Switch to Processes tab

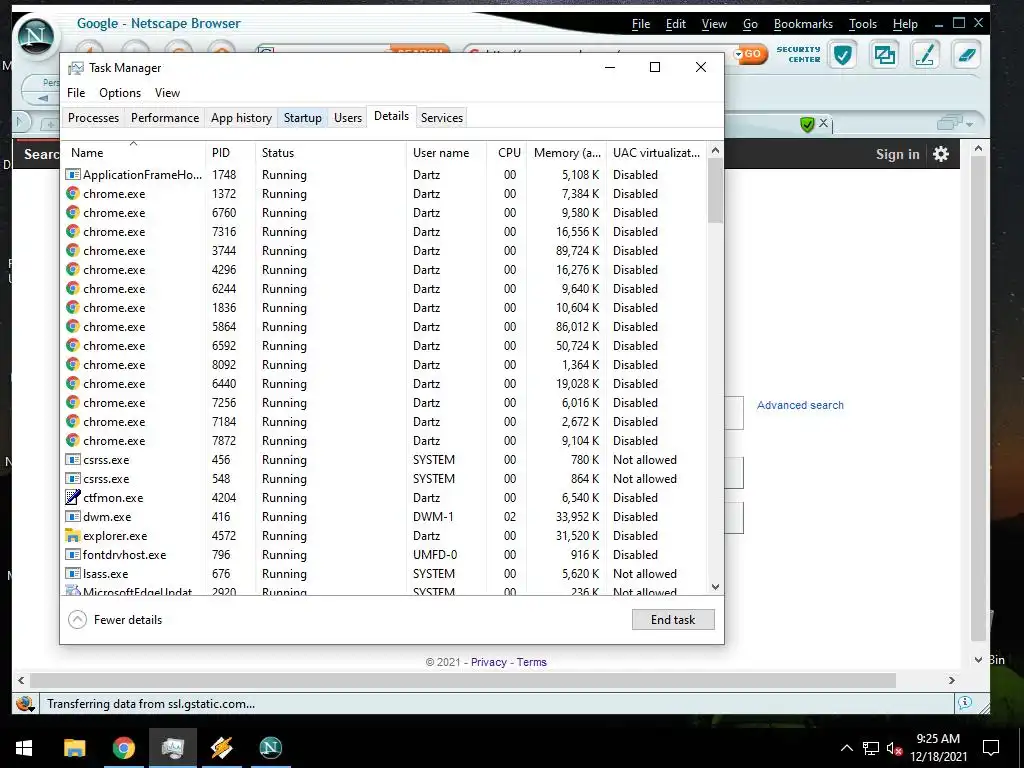tap(93, 118)
